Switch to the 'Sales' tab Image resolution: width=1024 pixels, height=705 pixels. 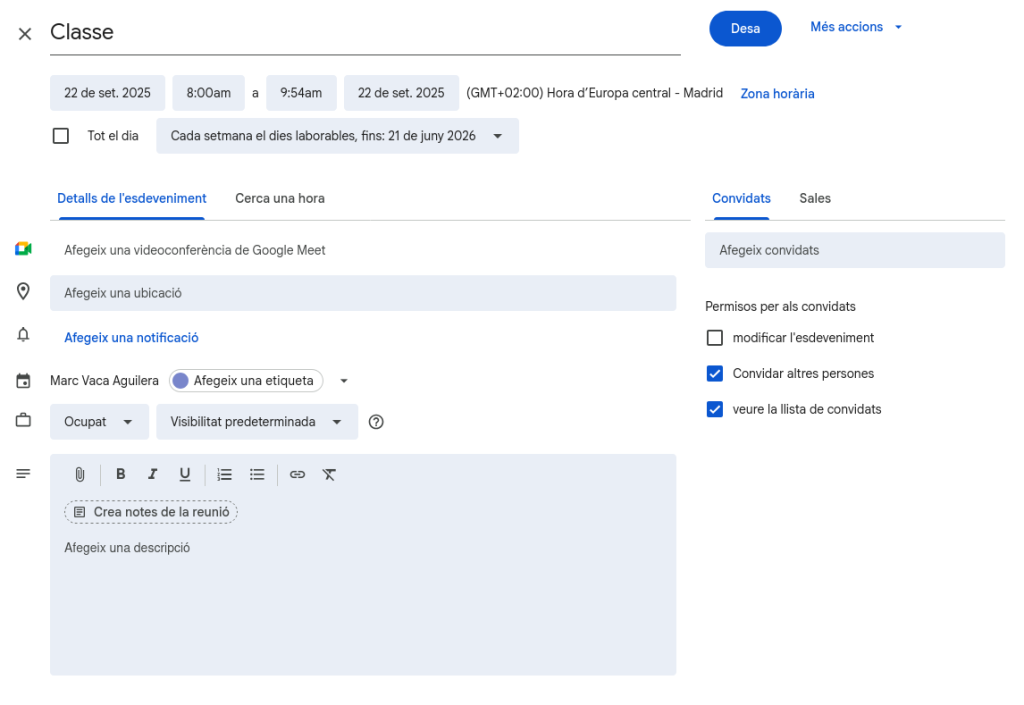click(x=815, y=198)
